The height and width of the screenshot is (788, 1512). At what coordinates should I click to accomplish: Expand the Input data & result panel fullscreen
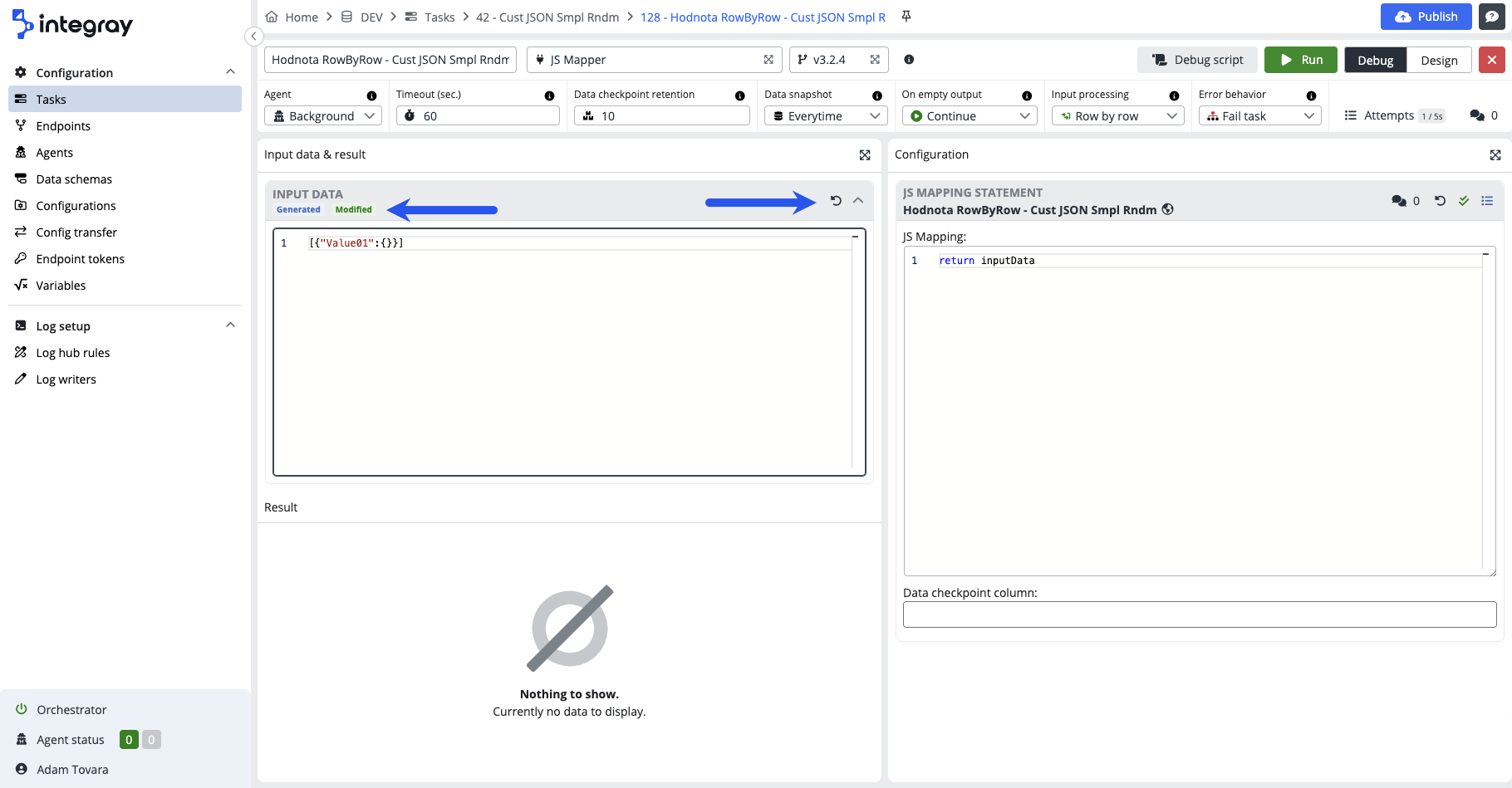865,155
